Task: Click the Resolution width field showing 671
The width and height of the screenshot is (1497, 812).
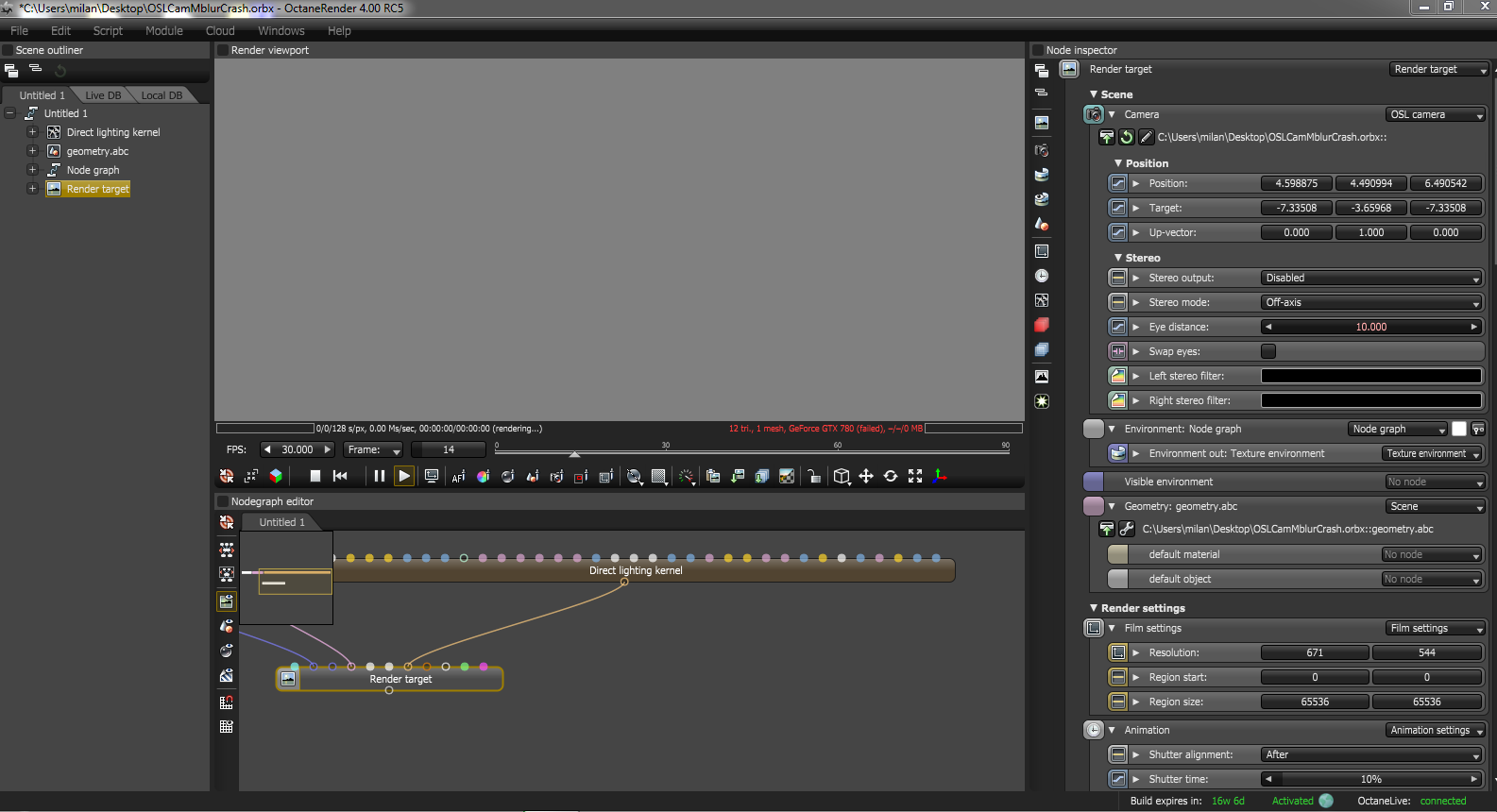Action: (1315, 652)
